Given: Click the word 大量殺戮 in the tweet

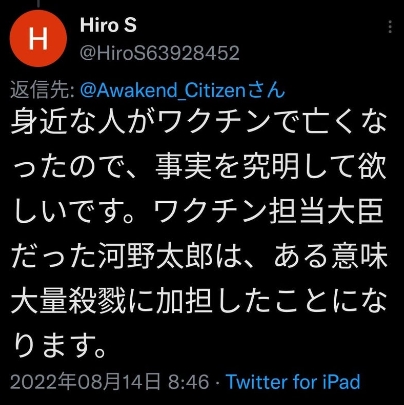Looking at the screenshot, I should 68,302.
